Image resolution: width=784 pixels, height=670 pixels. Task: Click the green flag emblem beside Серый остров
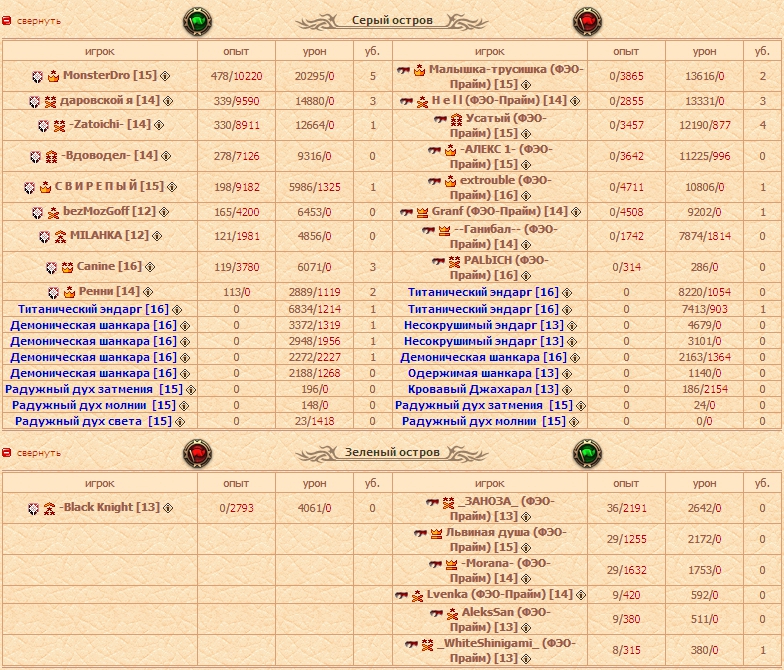[198, 22]
